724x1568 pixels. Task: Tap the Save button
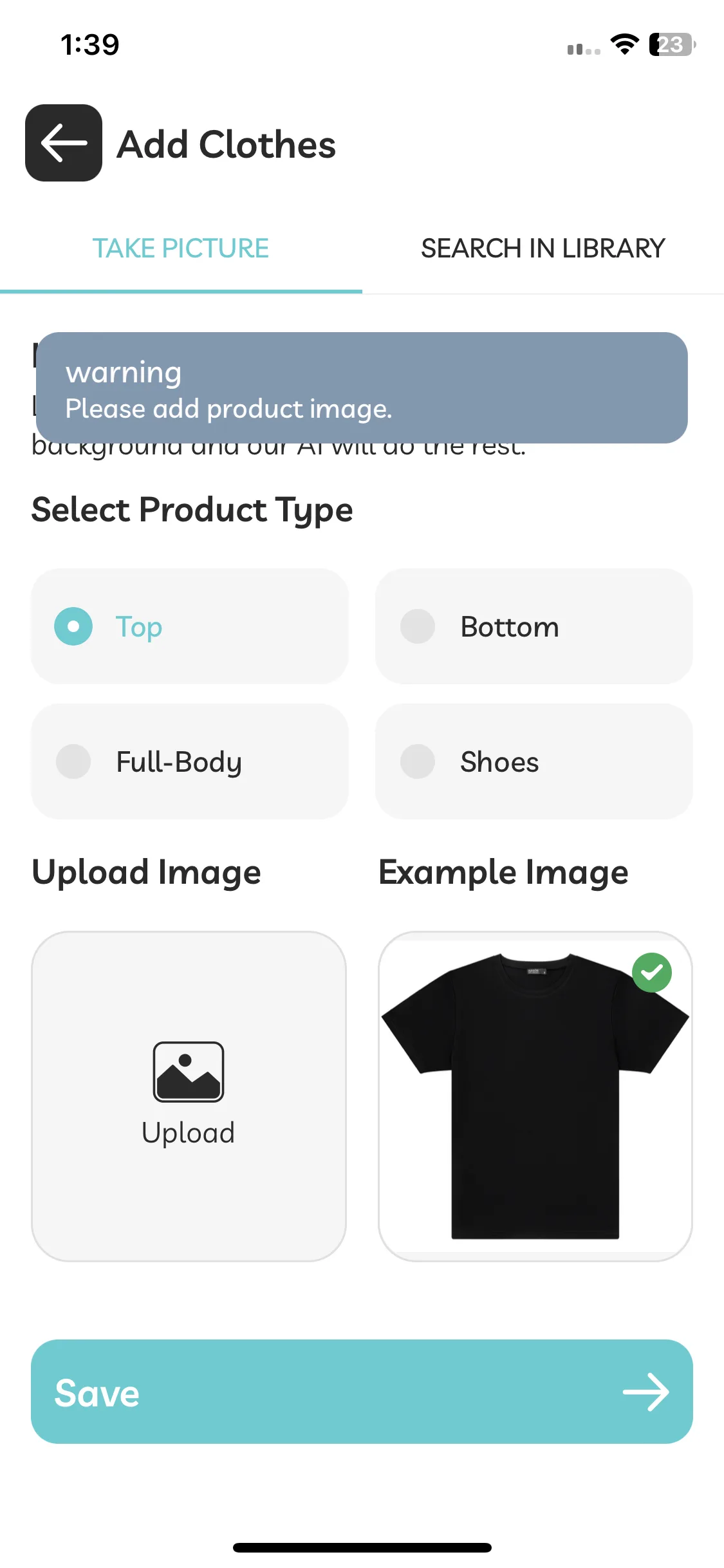(x=362, y=1392)
